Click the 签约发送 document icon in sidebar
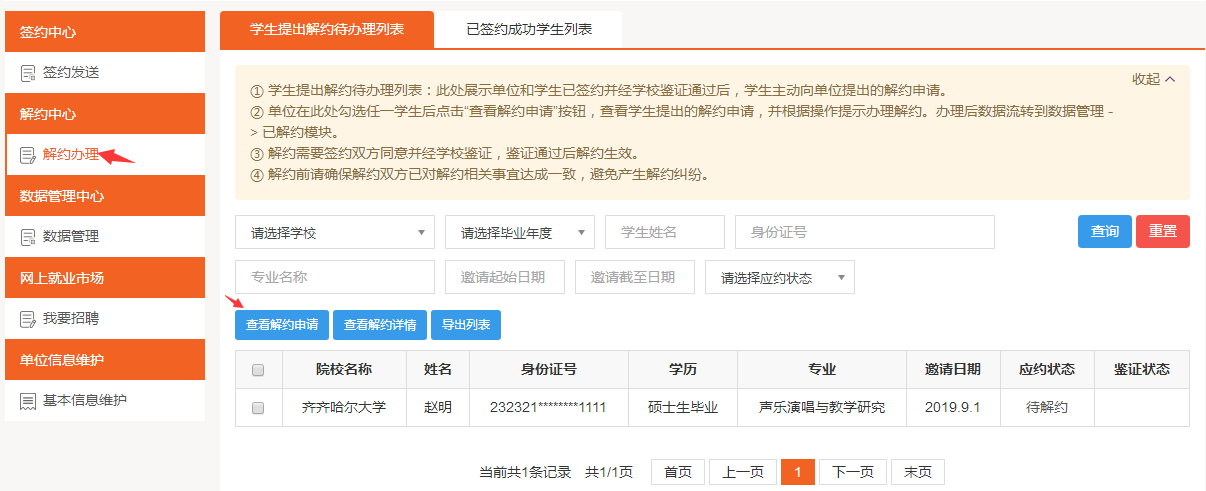Screen dimensions: 1206x491 (x=28, y=73)
